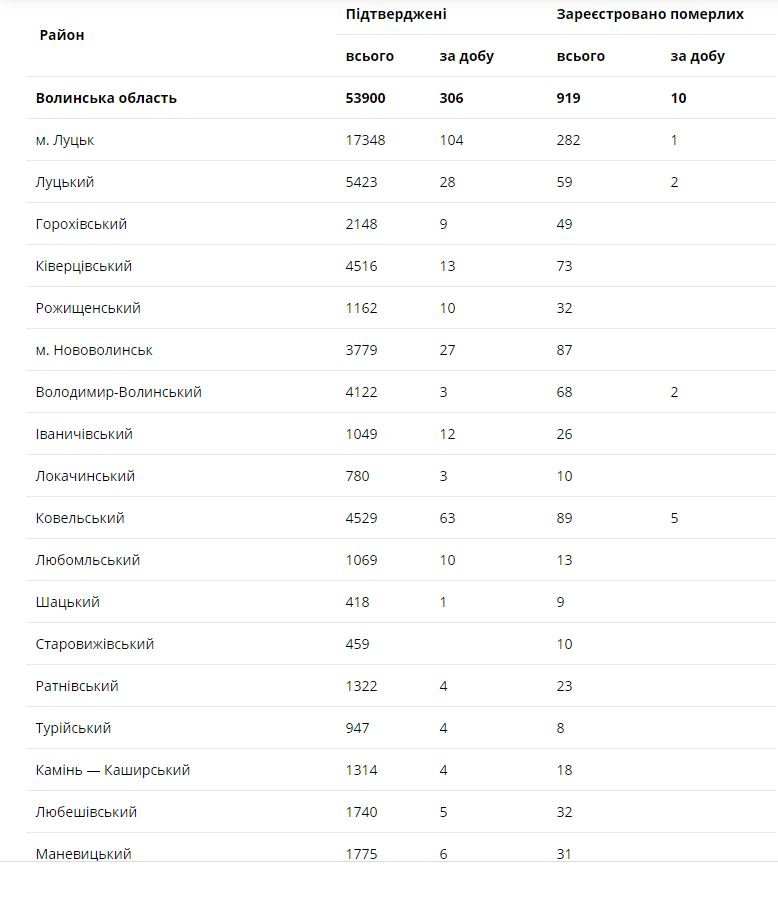Click the м. Луцьк row label
The image size is (778, 904).
tap(65, 140)
